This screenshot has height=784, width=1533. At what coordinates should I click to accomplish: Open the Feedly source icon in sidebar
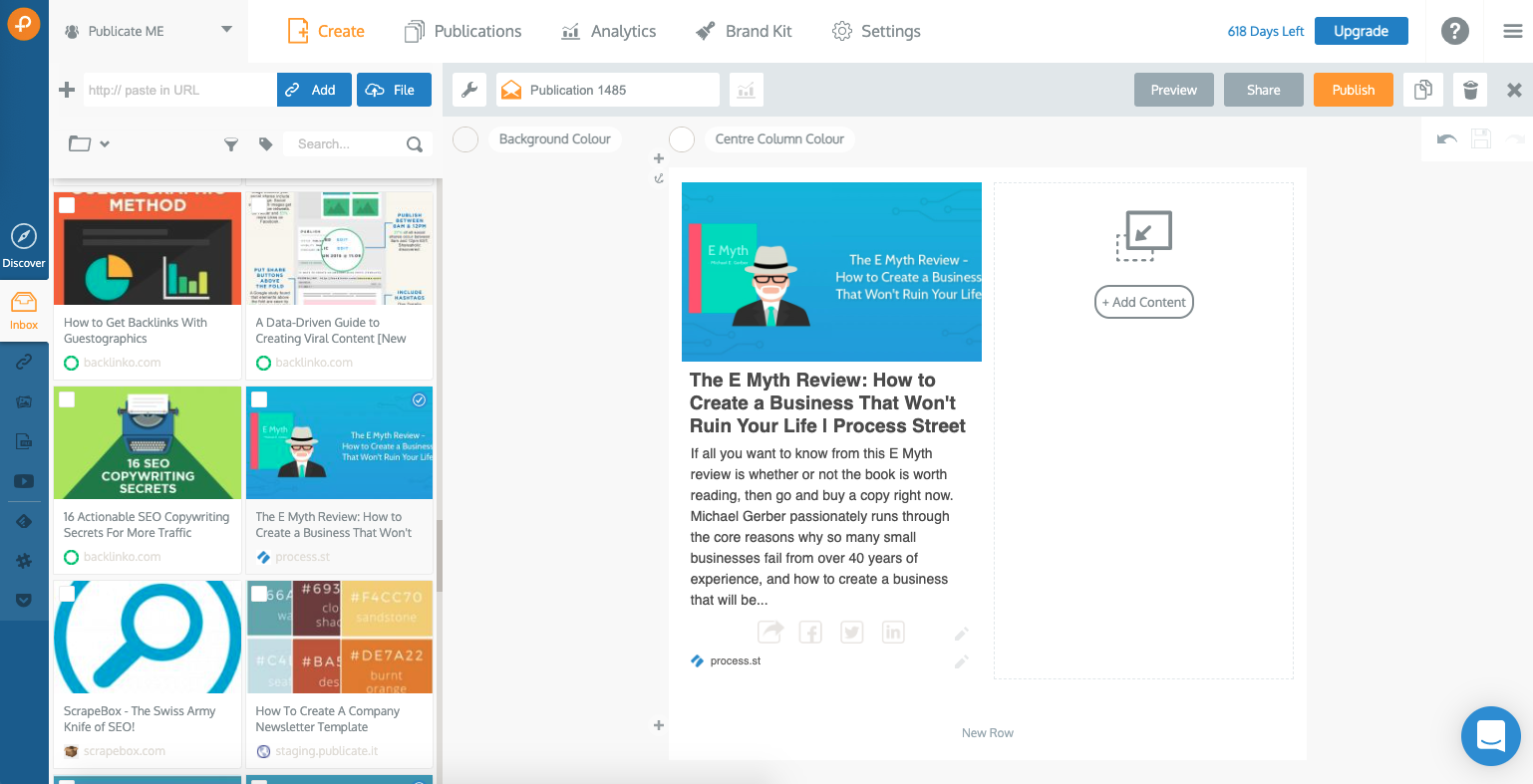24,521
